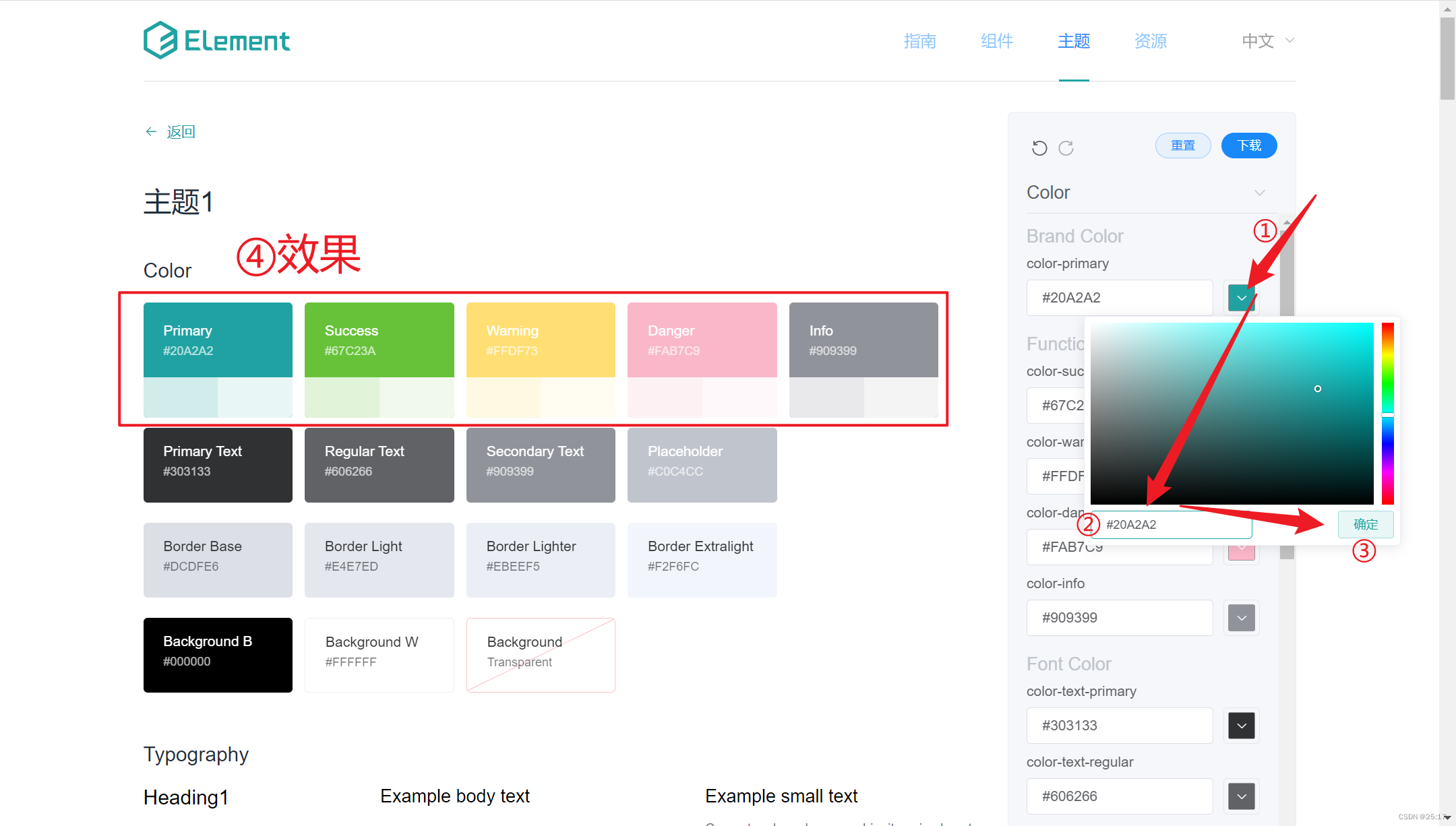Click the 确定 confirm button in color picker
The image size is (1456, 826).
point(1366,524)
